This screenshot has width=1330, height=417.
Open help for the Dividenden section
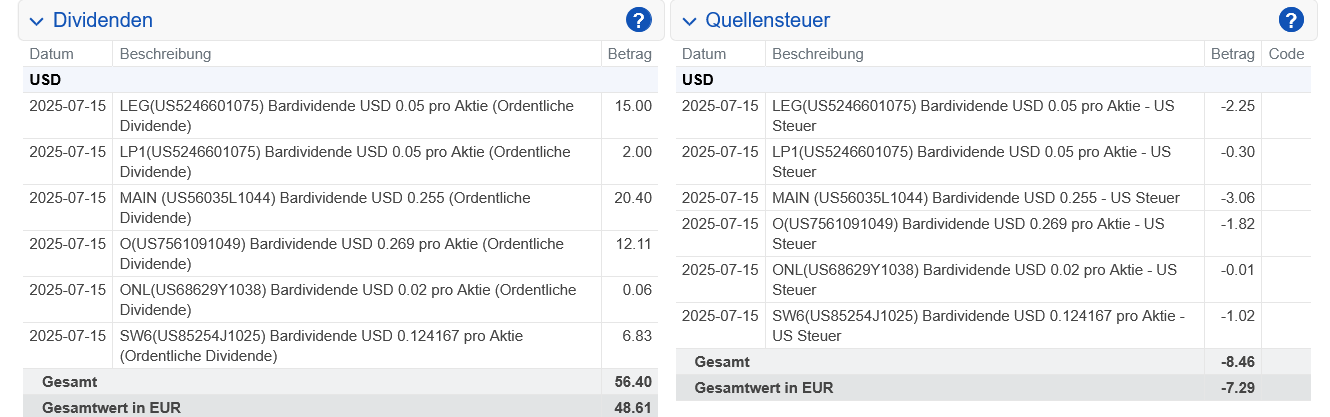pos(639,20)
